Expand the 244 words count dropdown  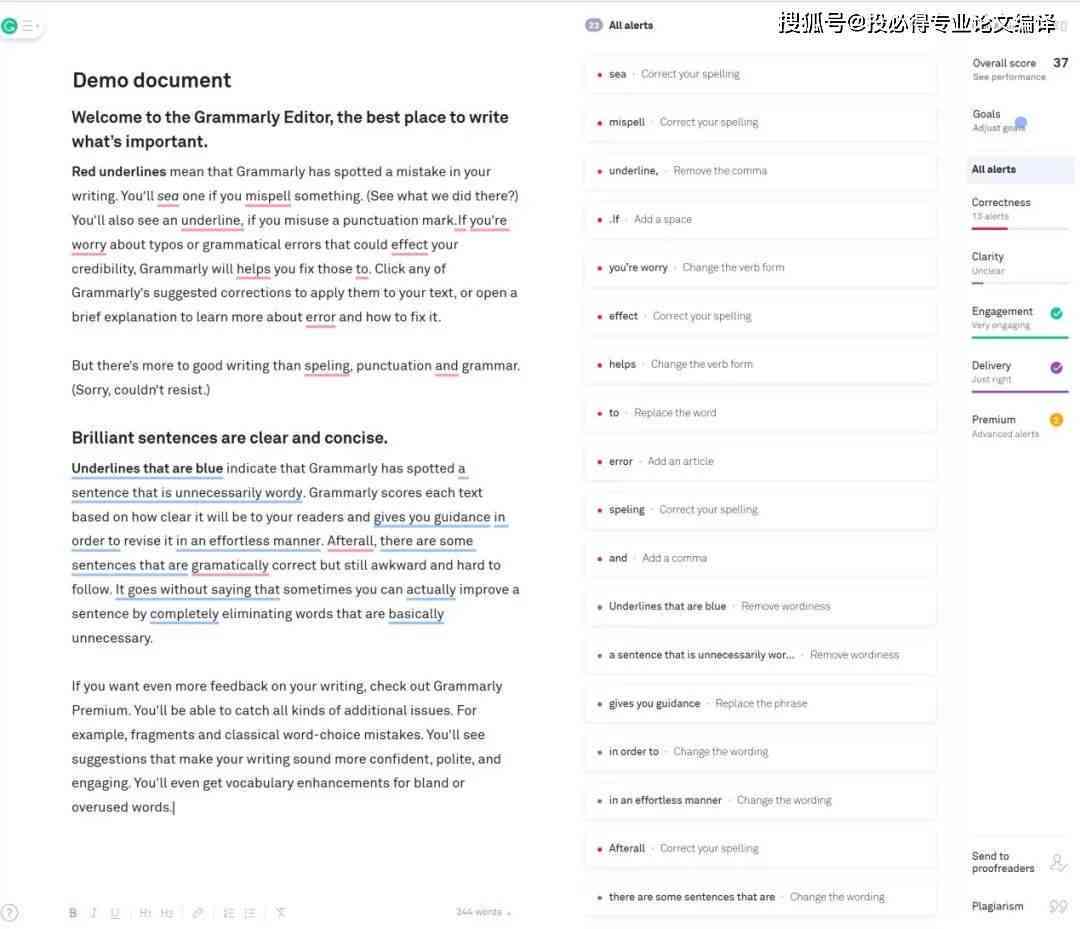484,912
